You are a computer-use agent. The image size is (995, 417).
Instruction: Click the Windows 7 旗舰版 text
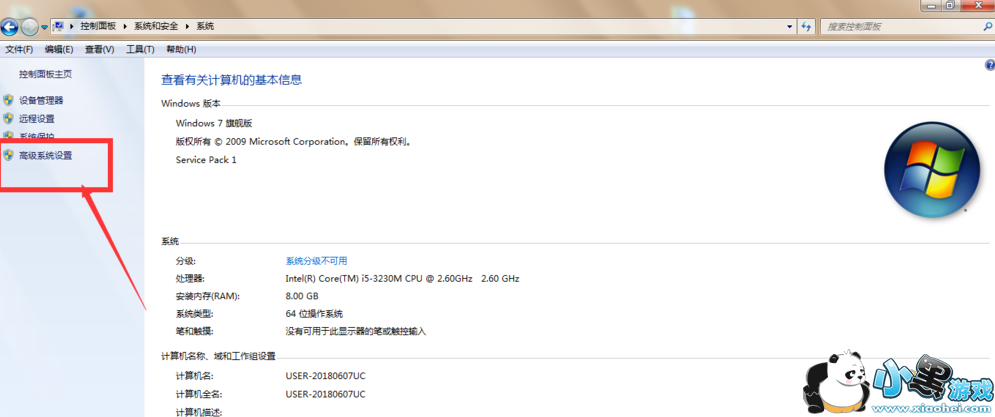214,123
